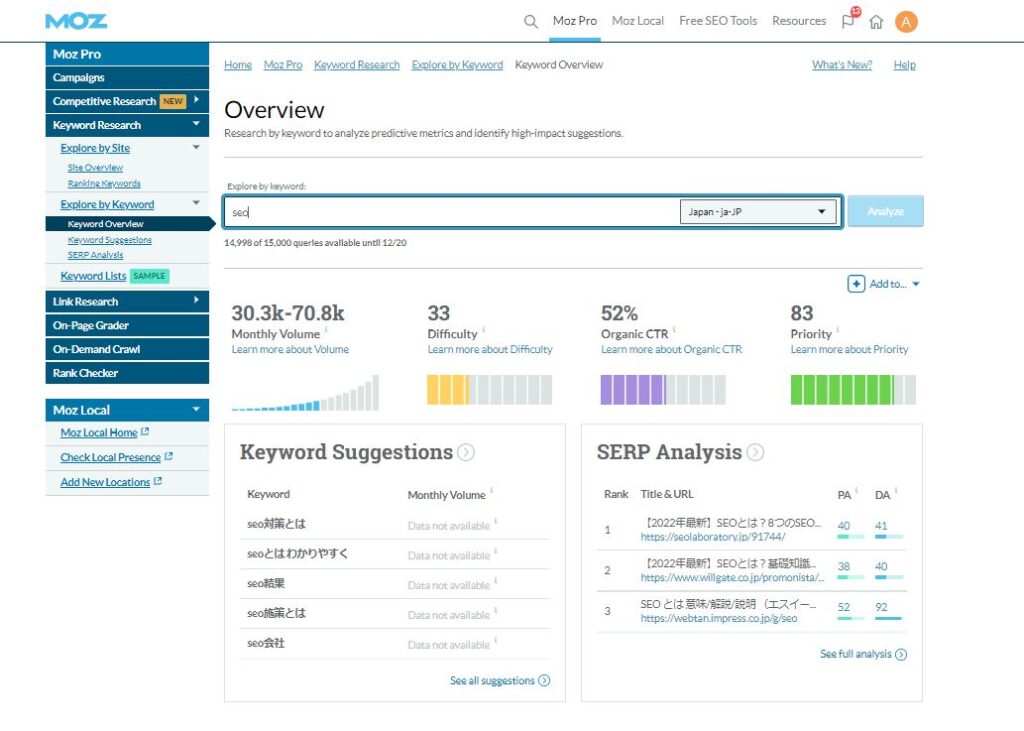Viewport: 1024px width, 731px height.
Task: Collapse Explore by Site arrow
Action: (196, 147)
